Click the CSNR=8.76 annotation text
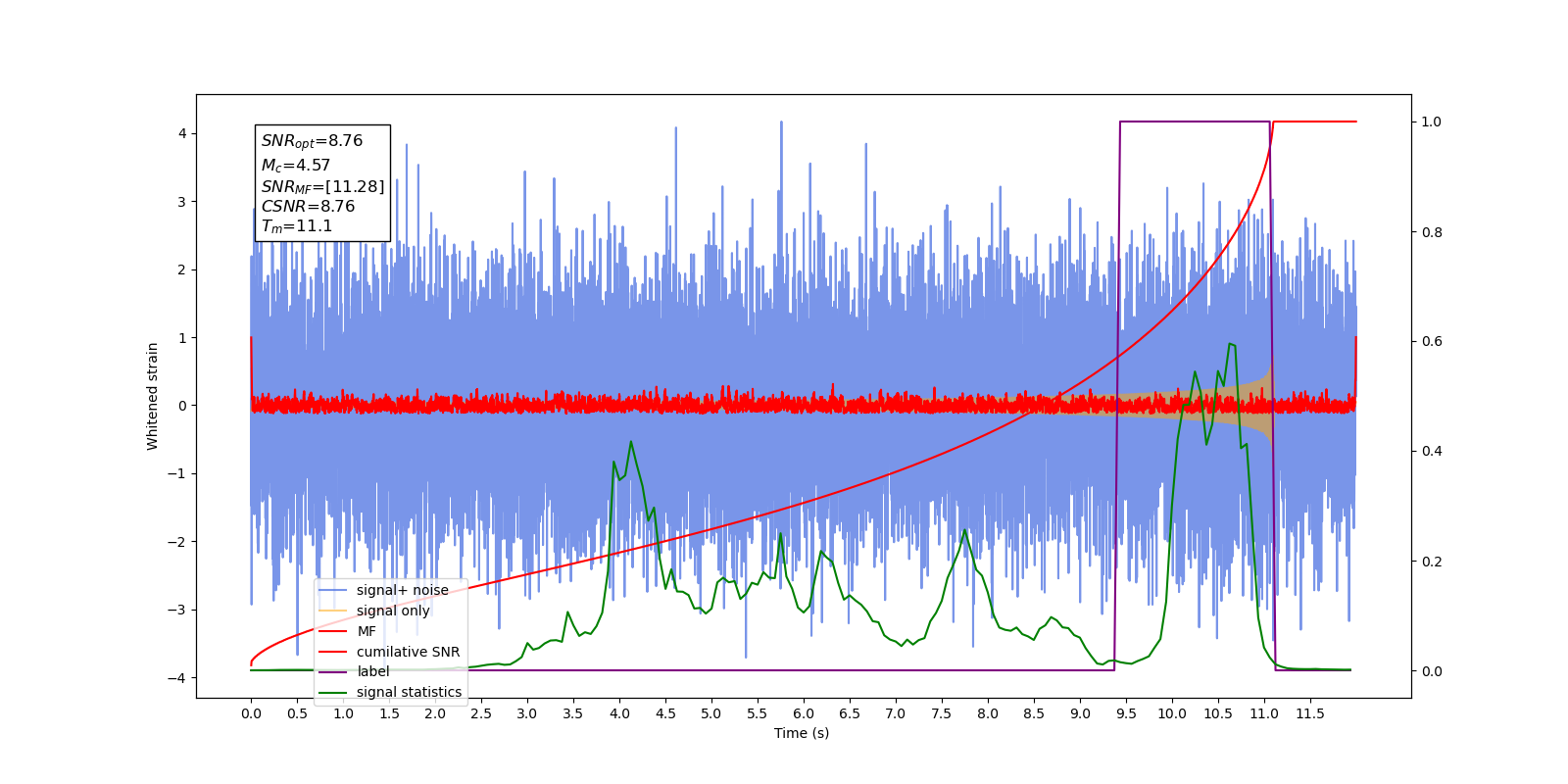Image resolution: width=1568 pixels, height=784 pixels. coord(308,207)
